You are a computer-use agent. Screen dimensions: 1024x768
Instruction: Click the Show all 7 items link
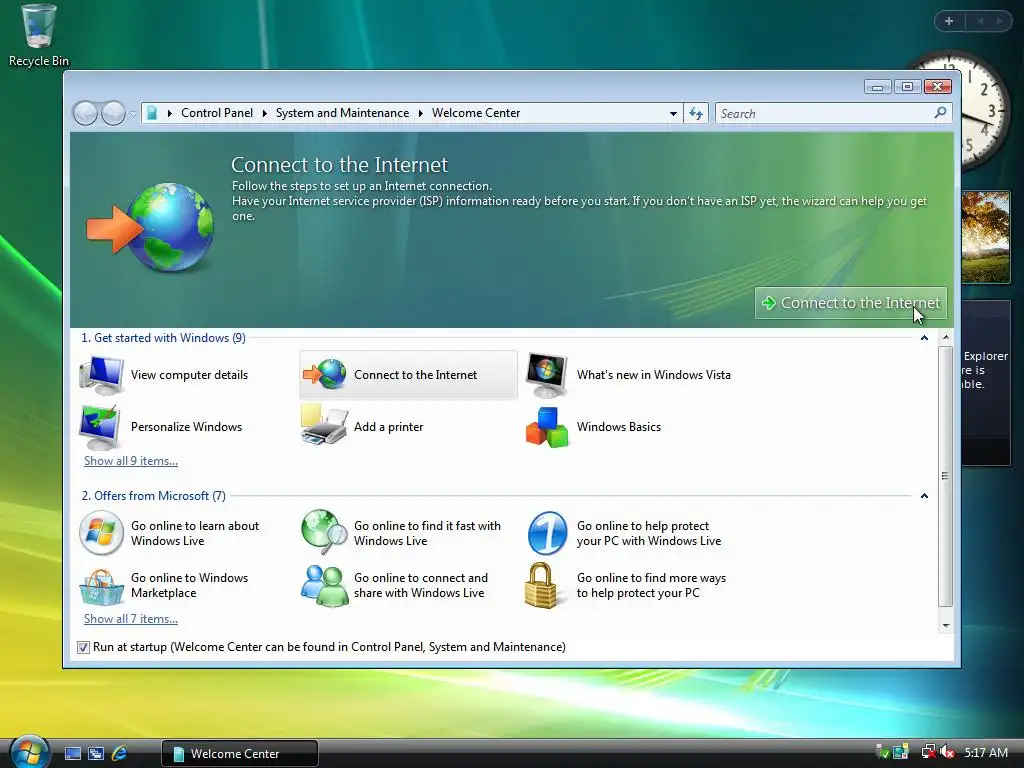[x=131, y=618]
